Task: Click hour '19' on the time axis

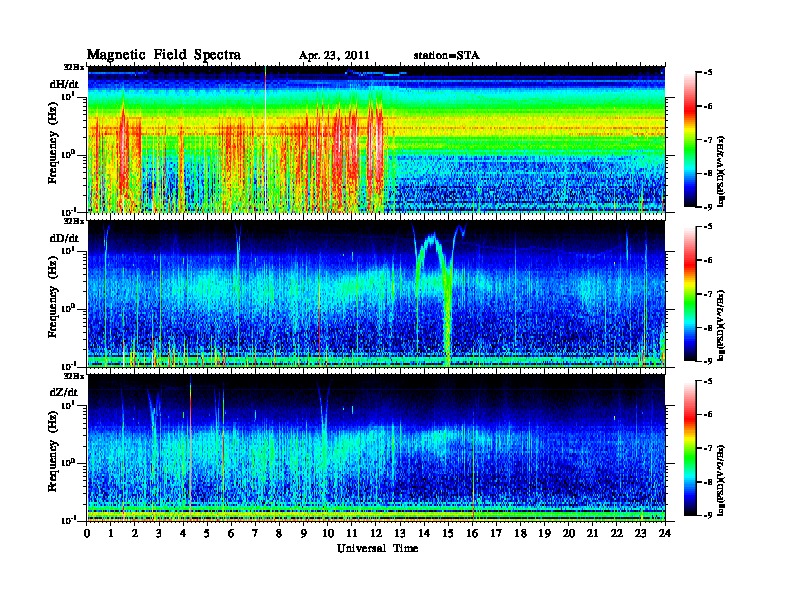Action: pos(544,533)
